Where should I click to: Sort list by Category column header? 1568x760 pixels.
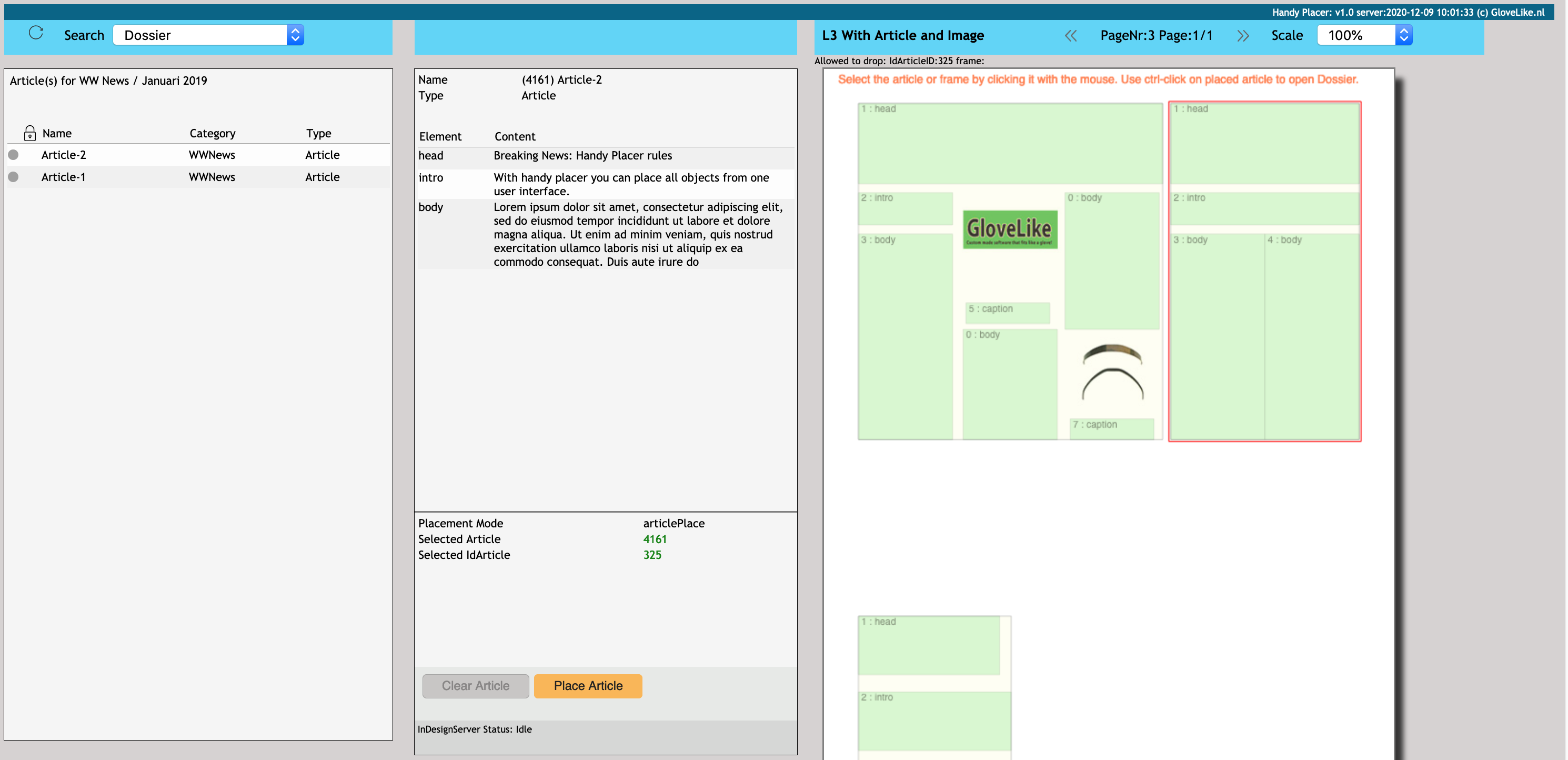212,133
